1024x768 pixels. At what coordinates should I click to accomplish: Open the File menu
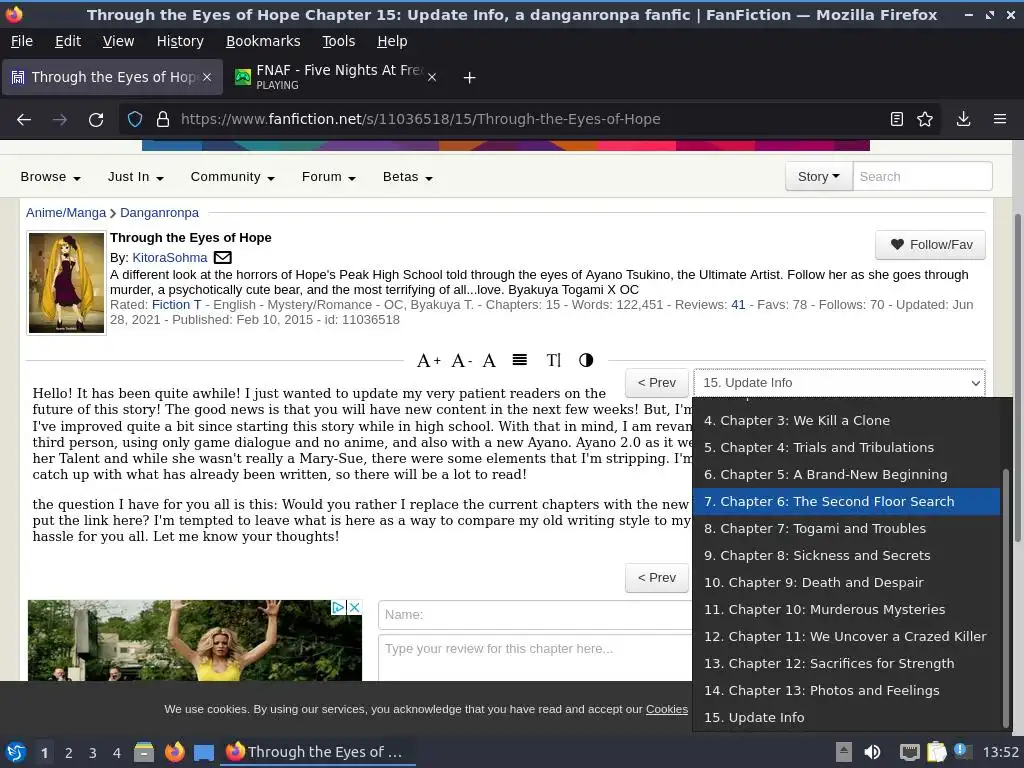[22, 41]
